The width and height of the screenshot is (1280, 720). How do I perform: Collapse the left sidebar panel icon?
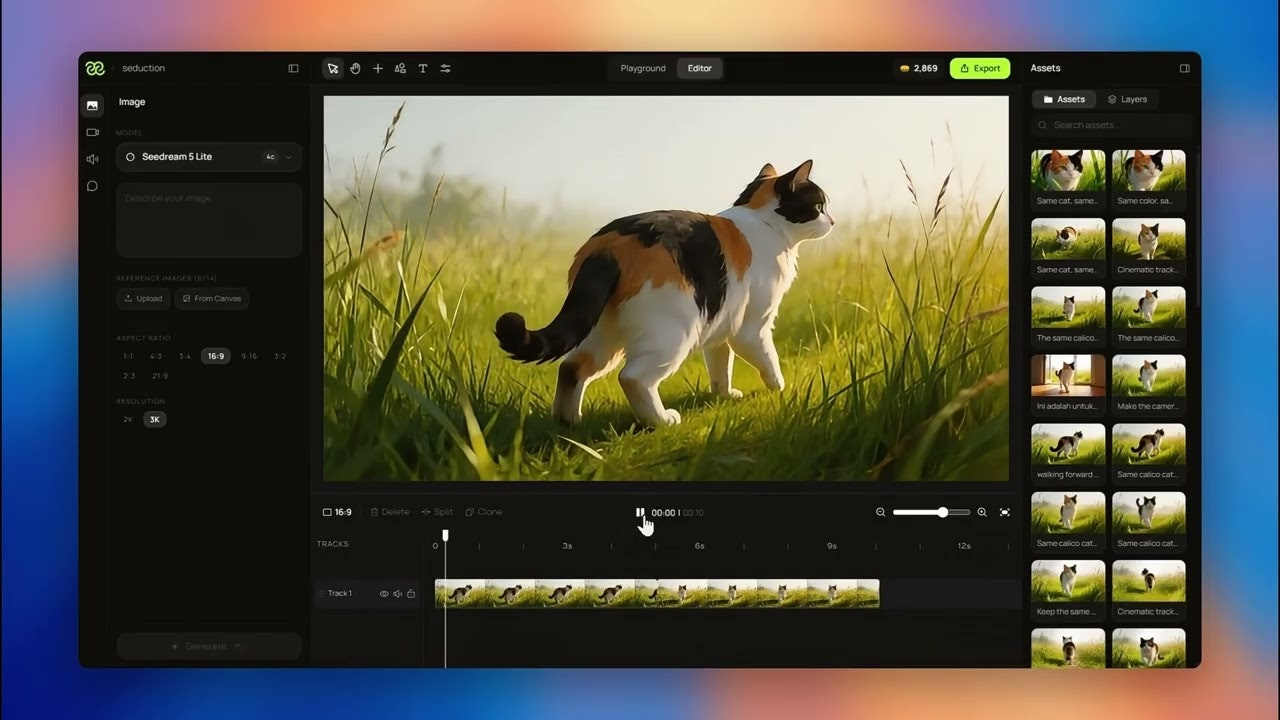(293, 68)
